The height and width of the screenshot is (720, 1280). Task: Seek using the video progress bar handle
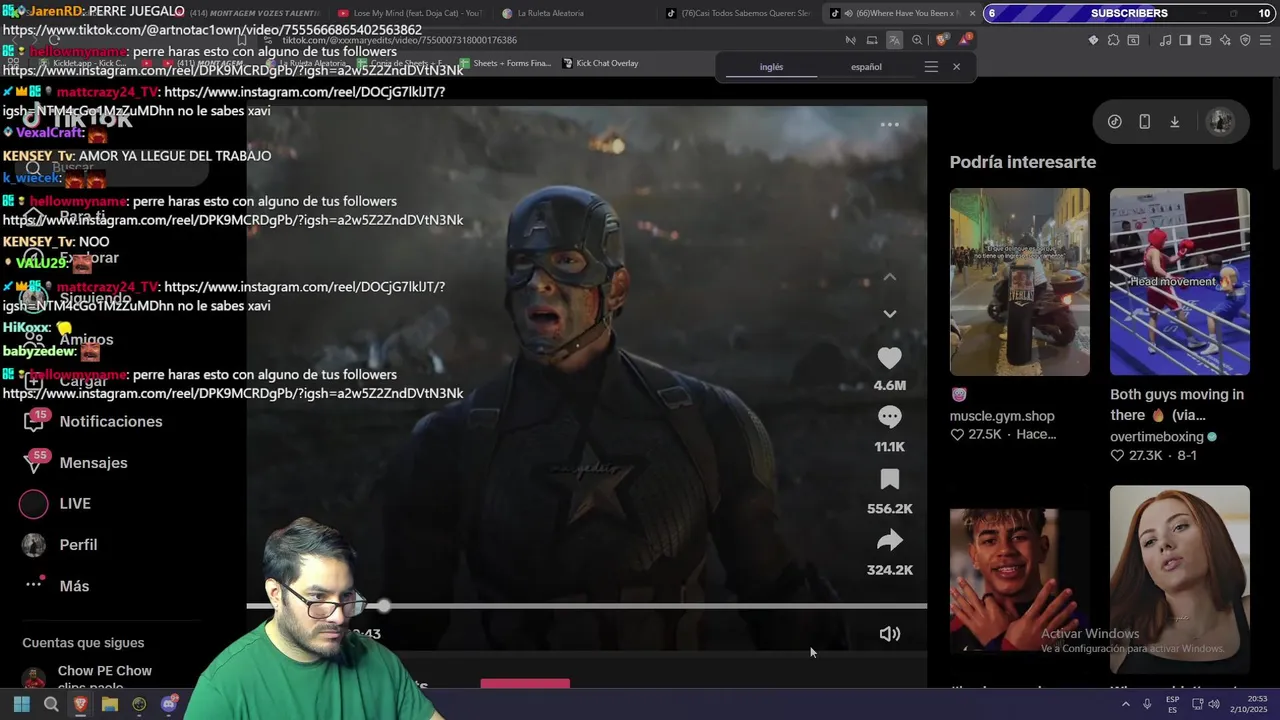(x=384, y=606)
